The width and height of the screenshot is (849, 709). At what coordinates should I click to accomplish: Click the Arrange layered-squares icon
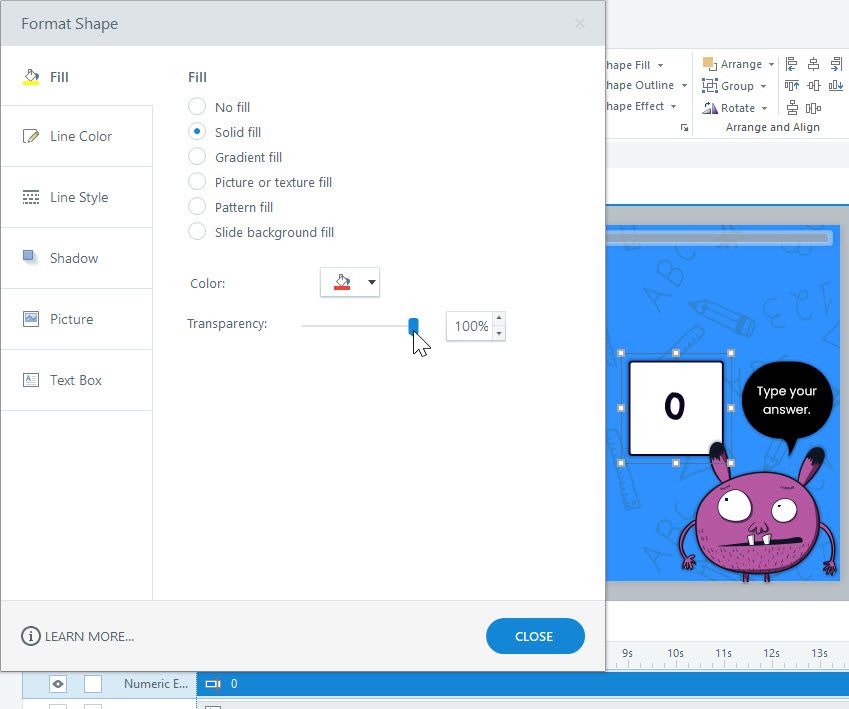click(709, 64)
